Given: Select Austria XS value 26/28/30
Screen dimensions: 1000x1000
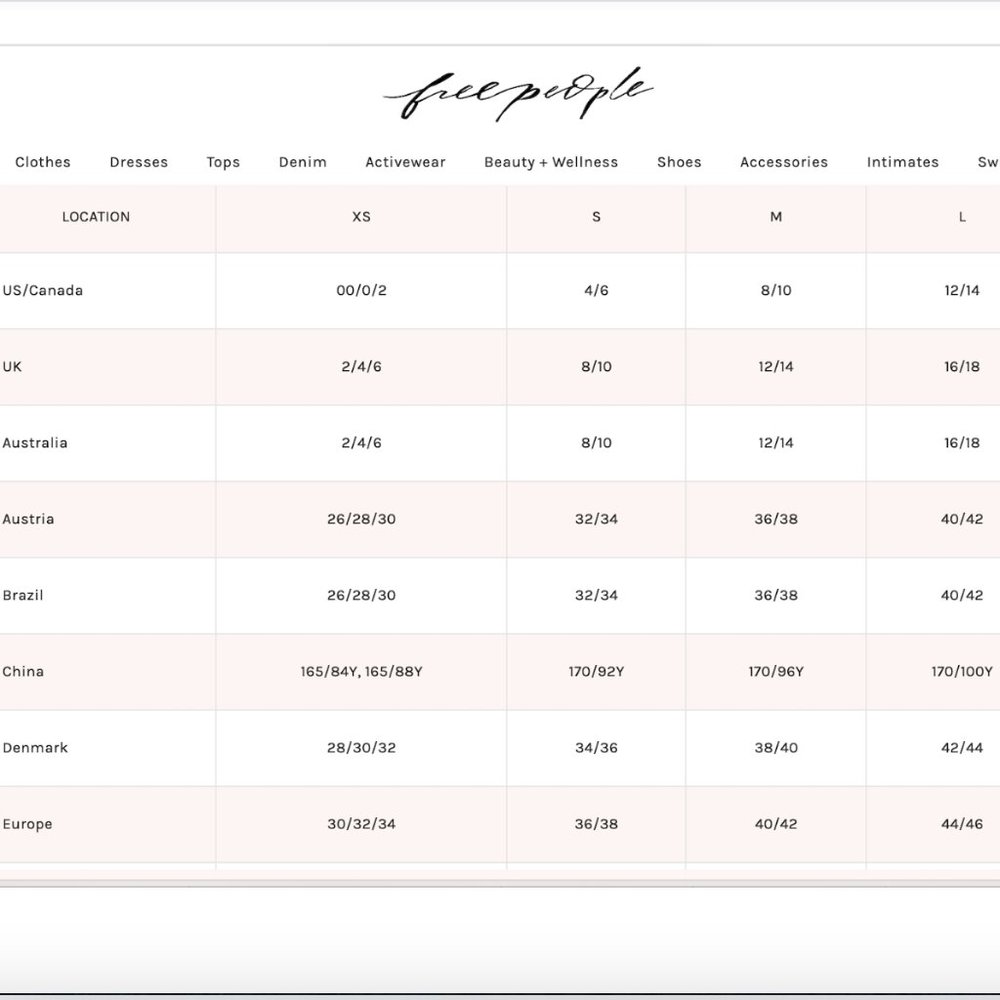Looking at the screenshot, I should 361,519.
